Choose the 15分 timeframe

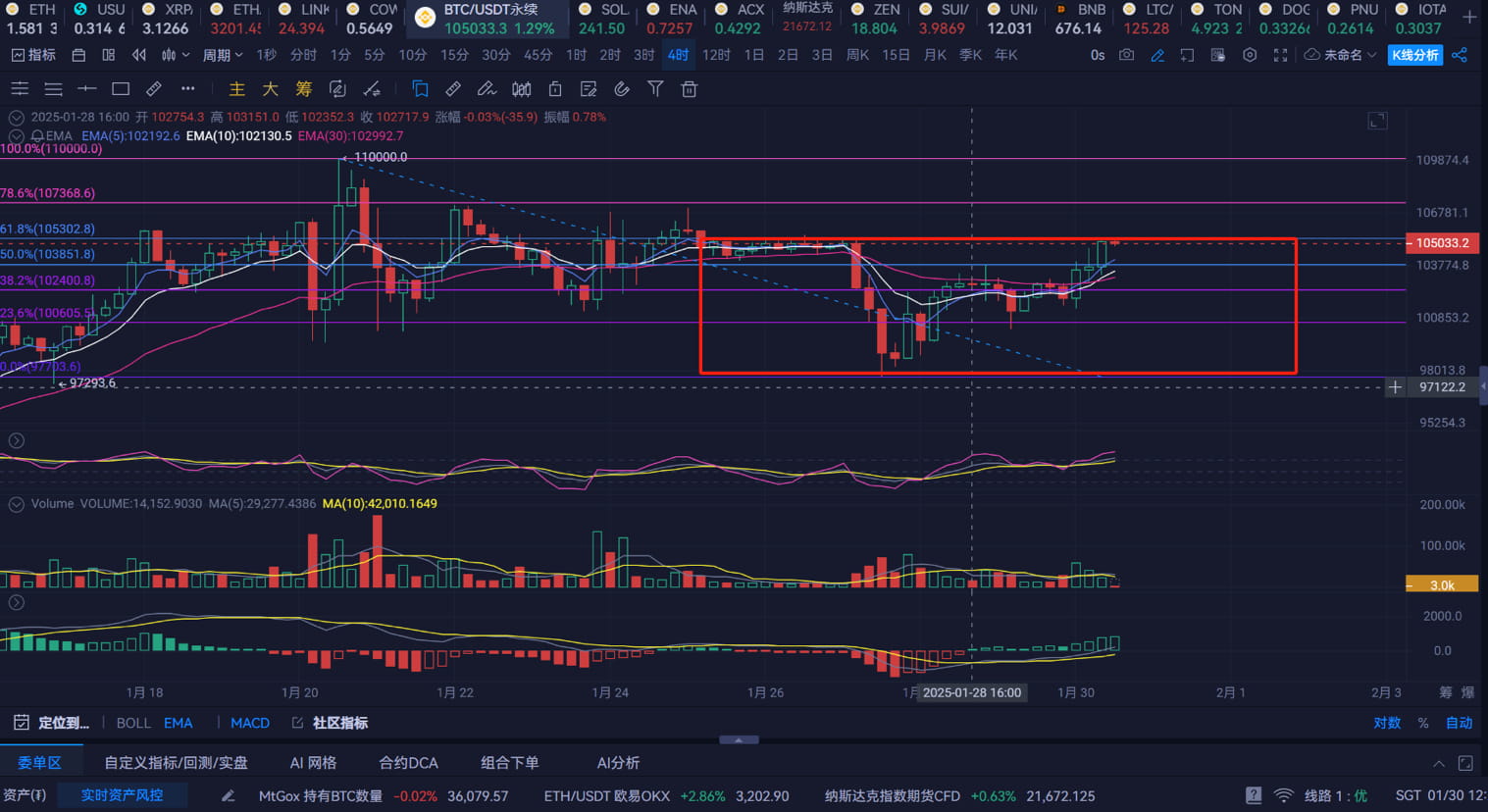(x=454, y=55)
